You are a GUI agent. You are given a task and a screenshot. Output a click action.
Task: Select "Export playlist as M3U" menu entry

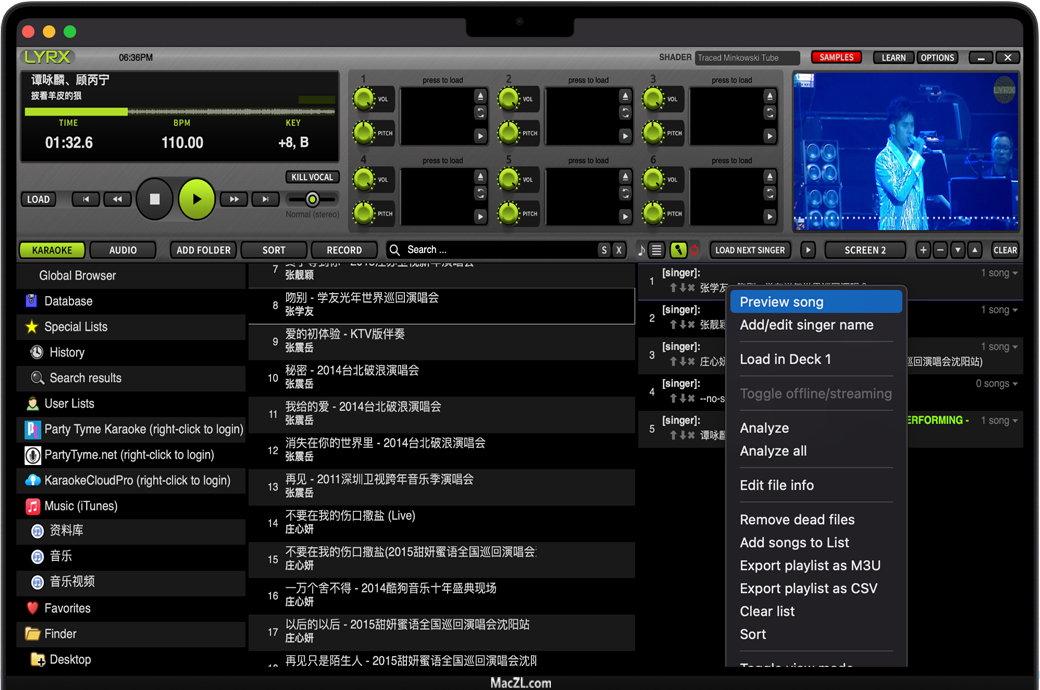810,565
